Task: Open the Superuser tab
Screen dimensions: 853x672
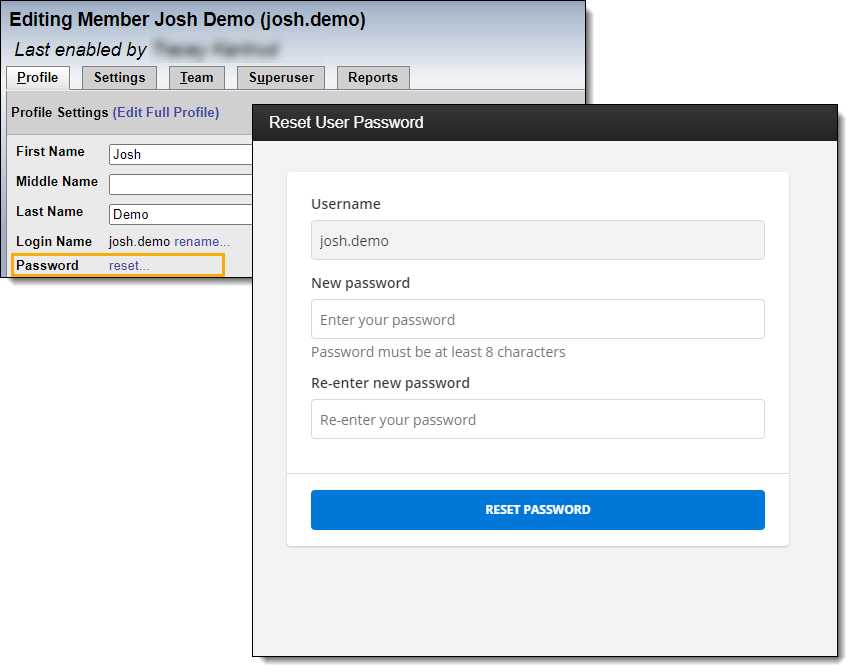Action: click(281, 78)
